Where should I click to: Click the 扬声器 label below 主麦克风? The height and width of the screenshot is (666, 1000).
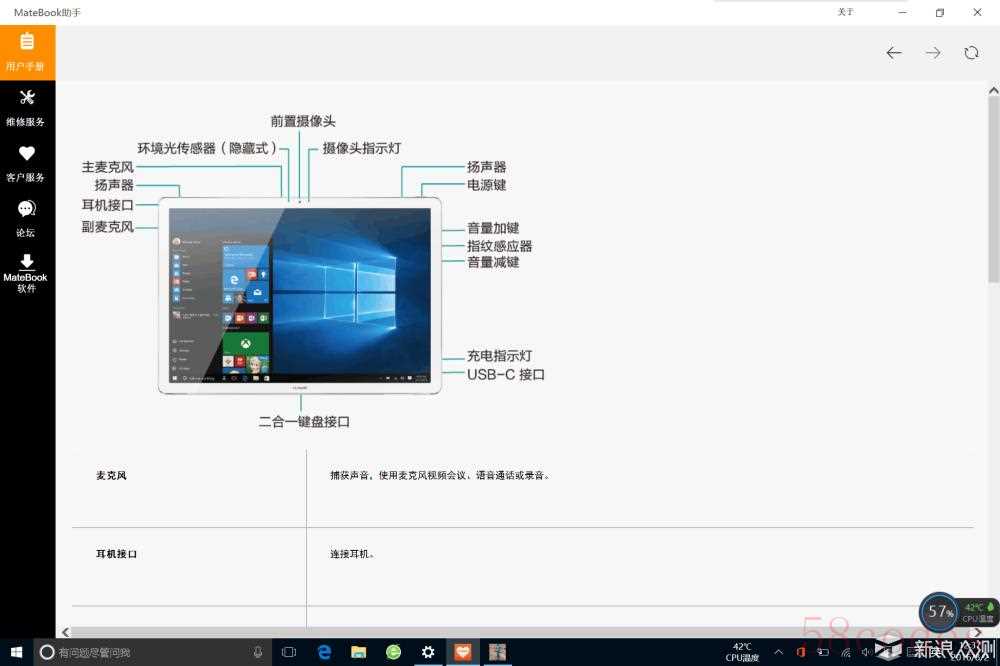(x=114, y=185)
